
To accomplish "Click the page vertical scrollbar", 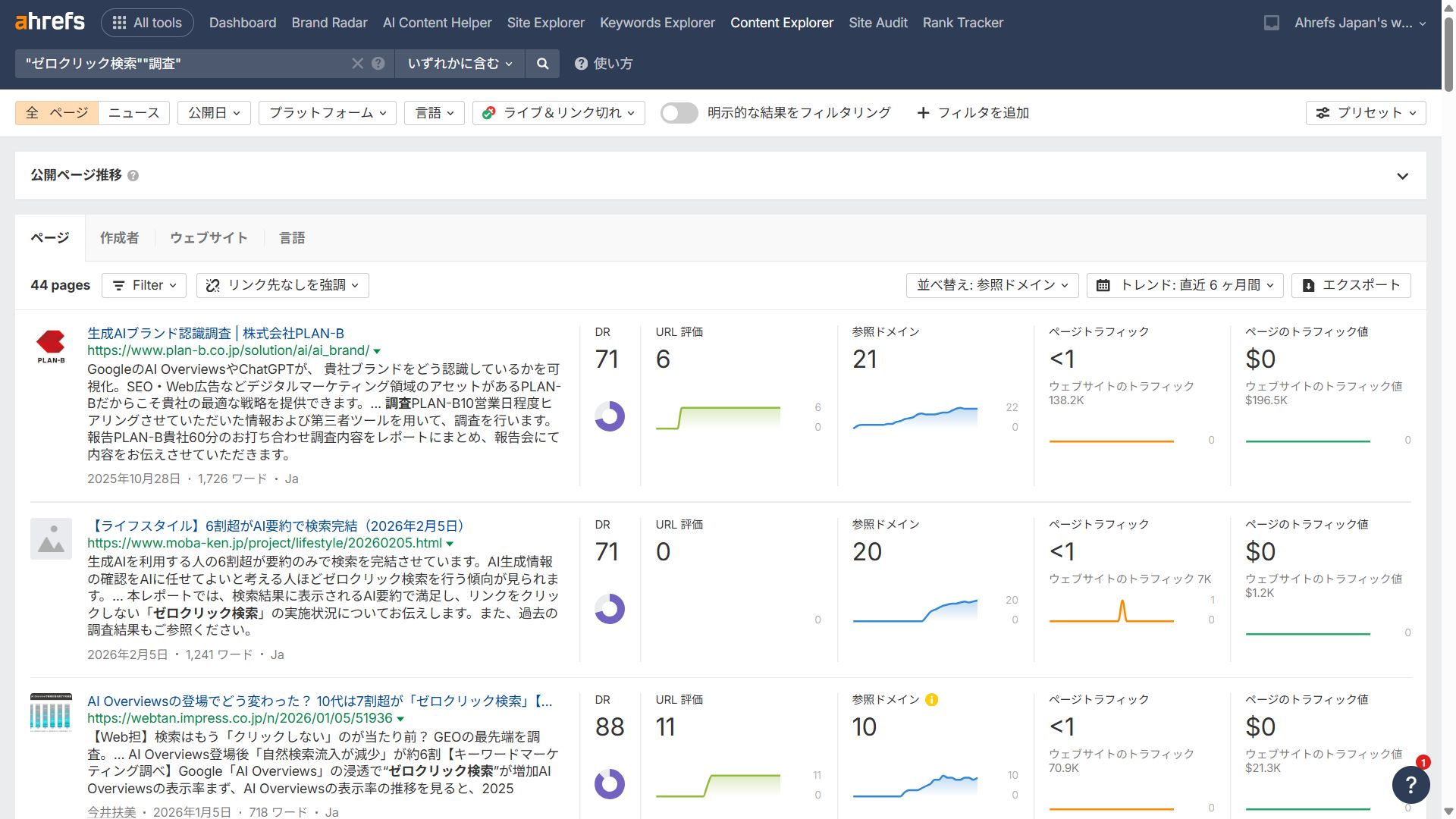I will tap(1448, 53).
